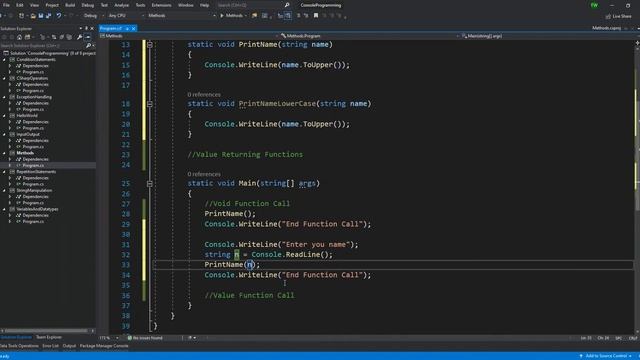Close the Program.cs tab
The image size is (640, 360).
point(133,29)
